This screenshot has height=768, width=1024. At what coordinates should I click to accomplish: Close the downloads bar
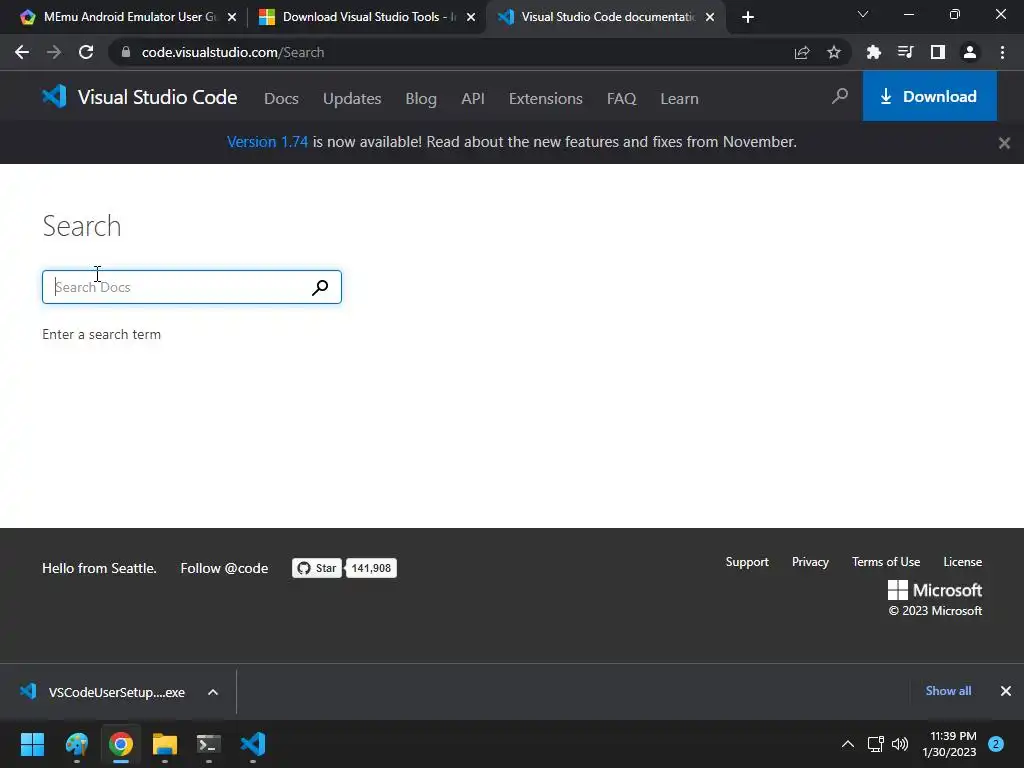click(x=1006, y=691)
